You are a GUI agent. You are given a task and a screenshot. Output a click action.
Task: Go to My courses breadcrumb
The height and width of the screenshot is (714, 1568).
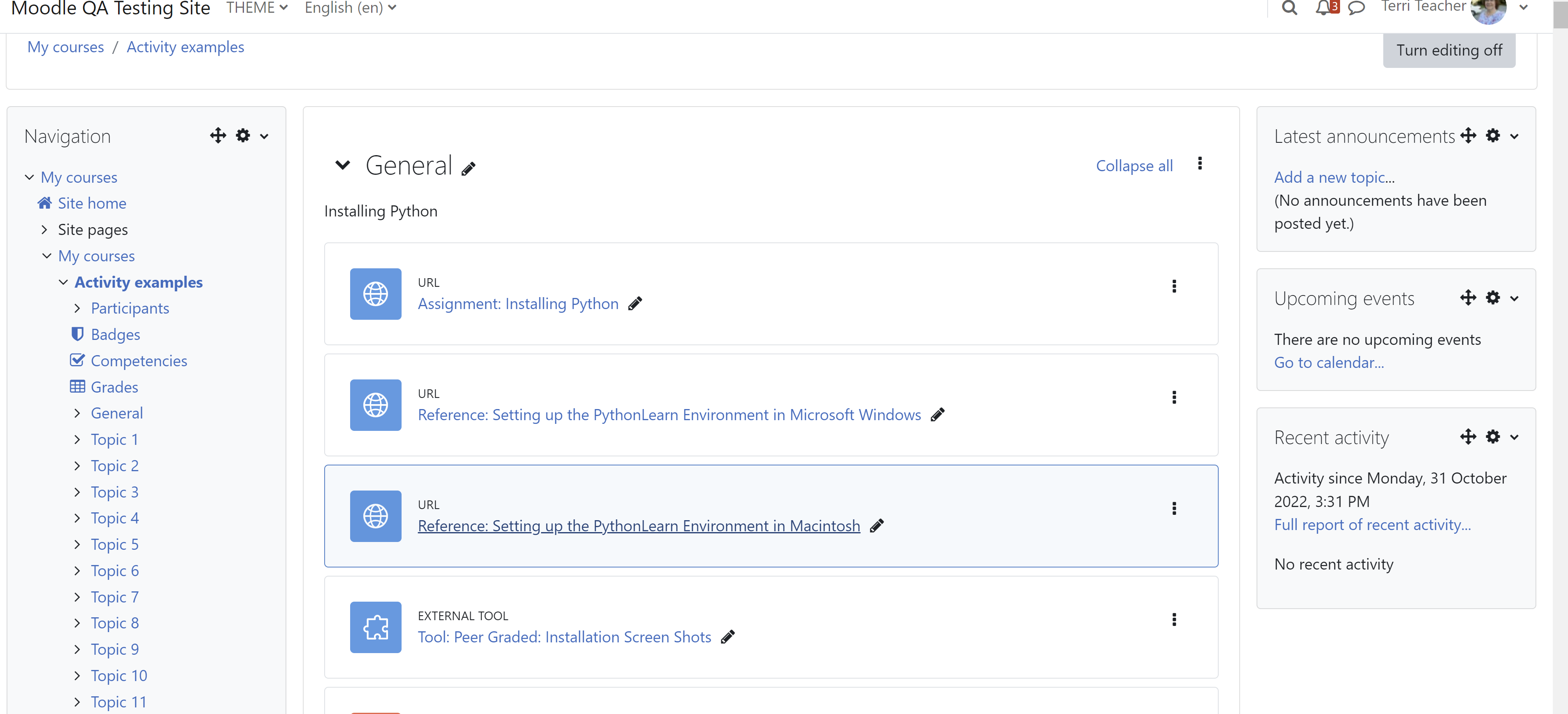tap(66, 47)
